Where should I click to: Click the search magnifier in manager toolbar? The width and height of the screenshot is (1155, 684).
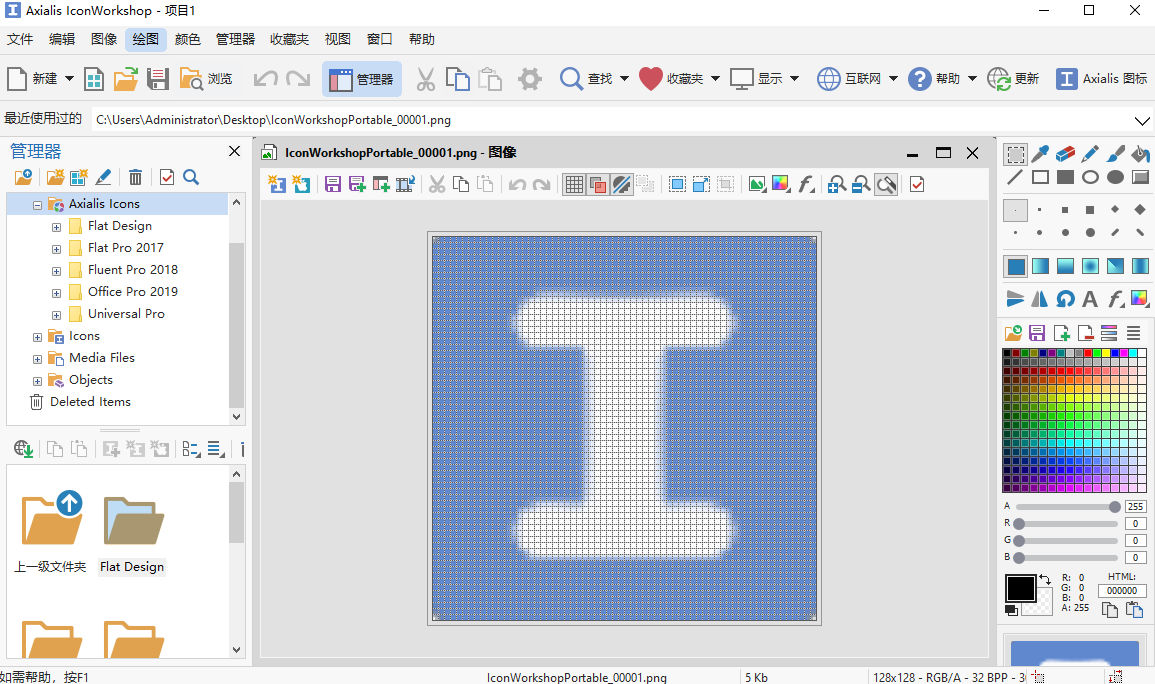point(191,177)
